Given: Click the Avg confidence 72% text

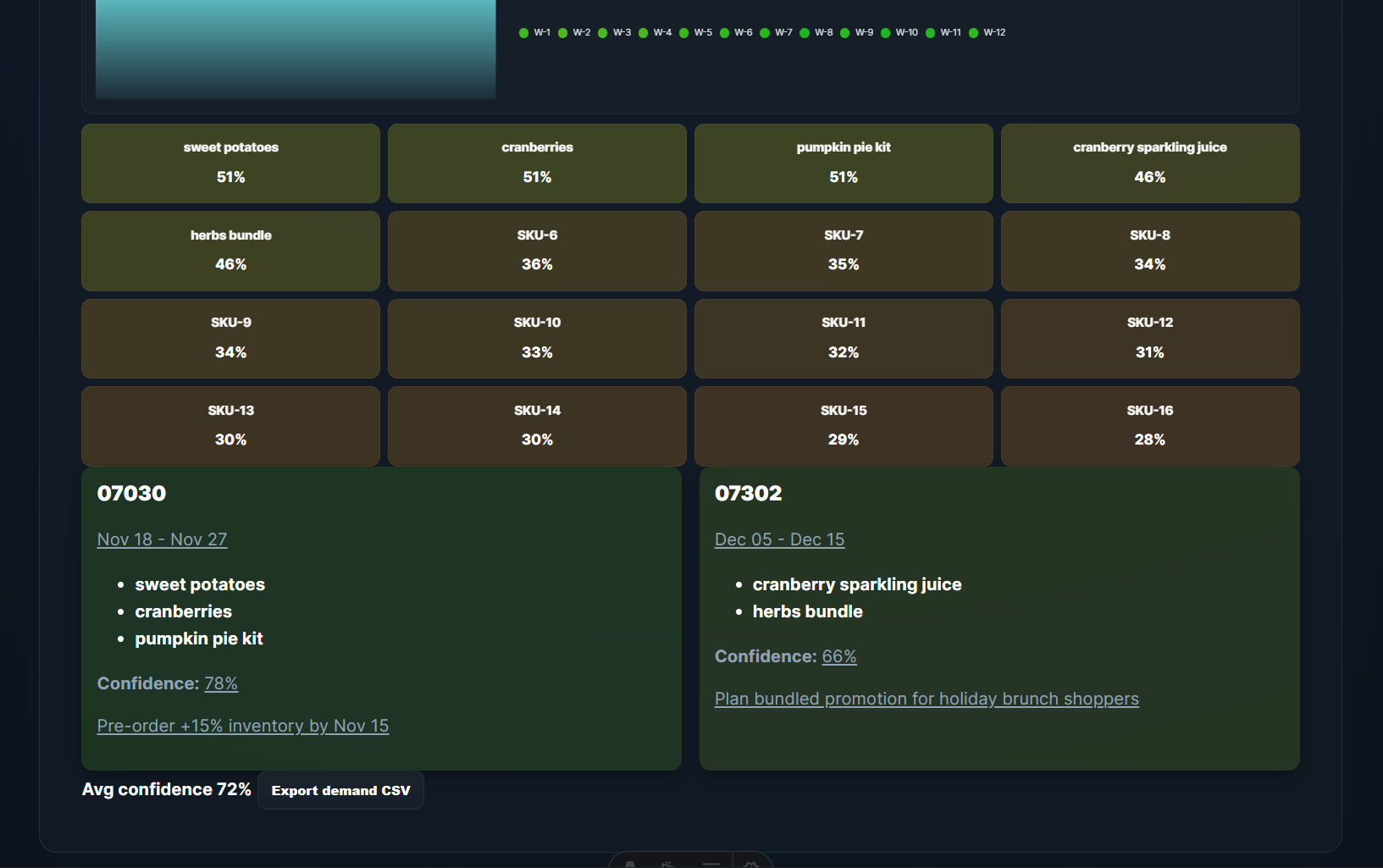Looking at the screenshot, I should pyautogui.click(x=167, y=789).
